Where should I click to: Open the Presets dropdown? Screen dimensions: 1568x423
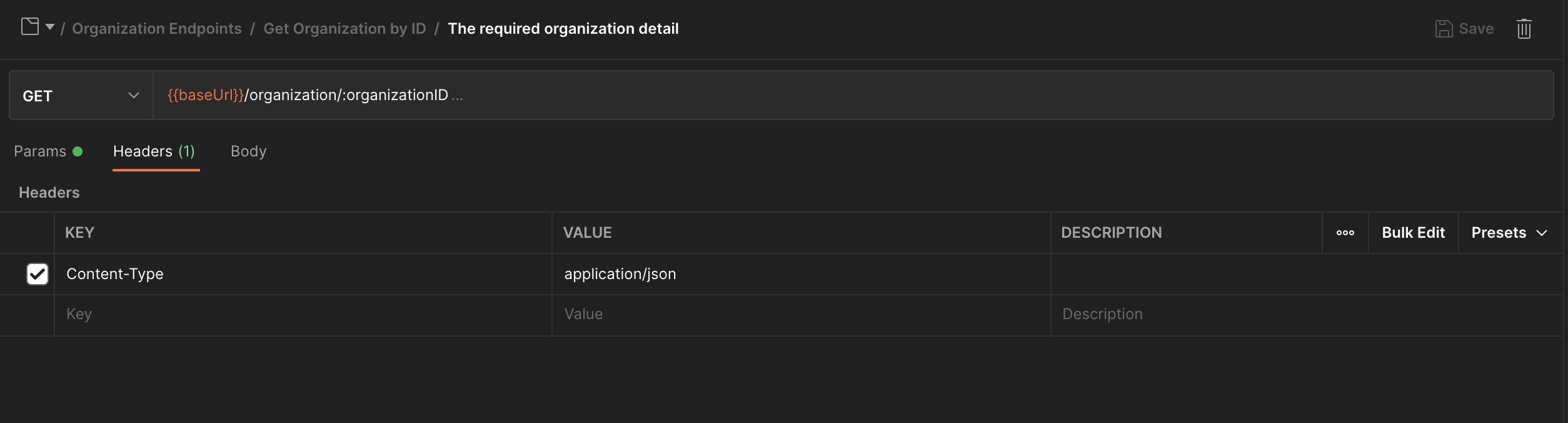click(1510, 233)
